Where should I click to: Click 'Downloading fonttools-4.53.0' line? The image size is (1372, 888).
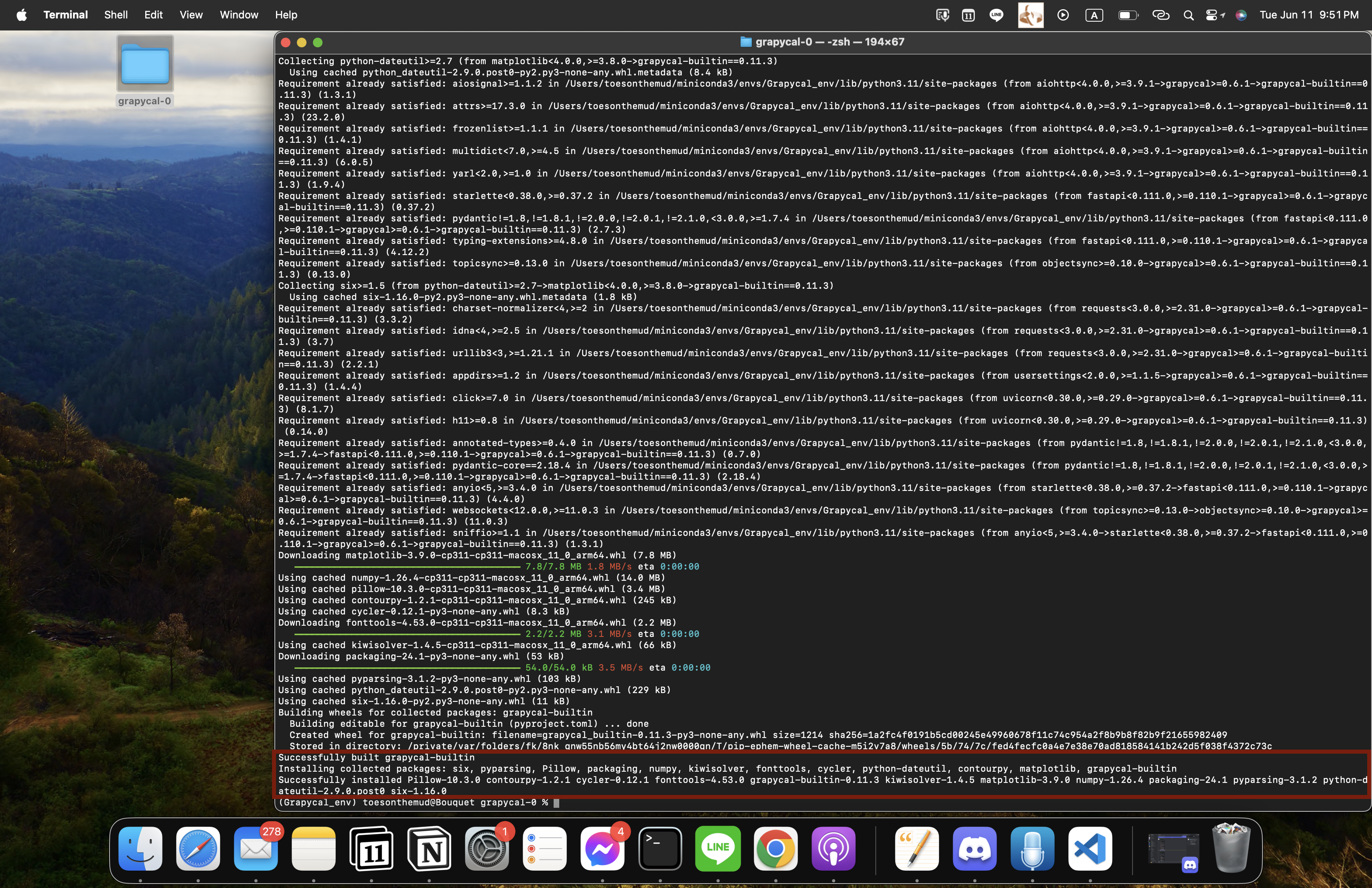(x=477, y=623)
